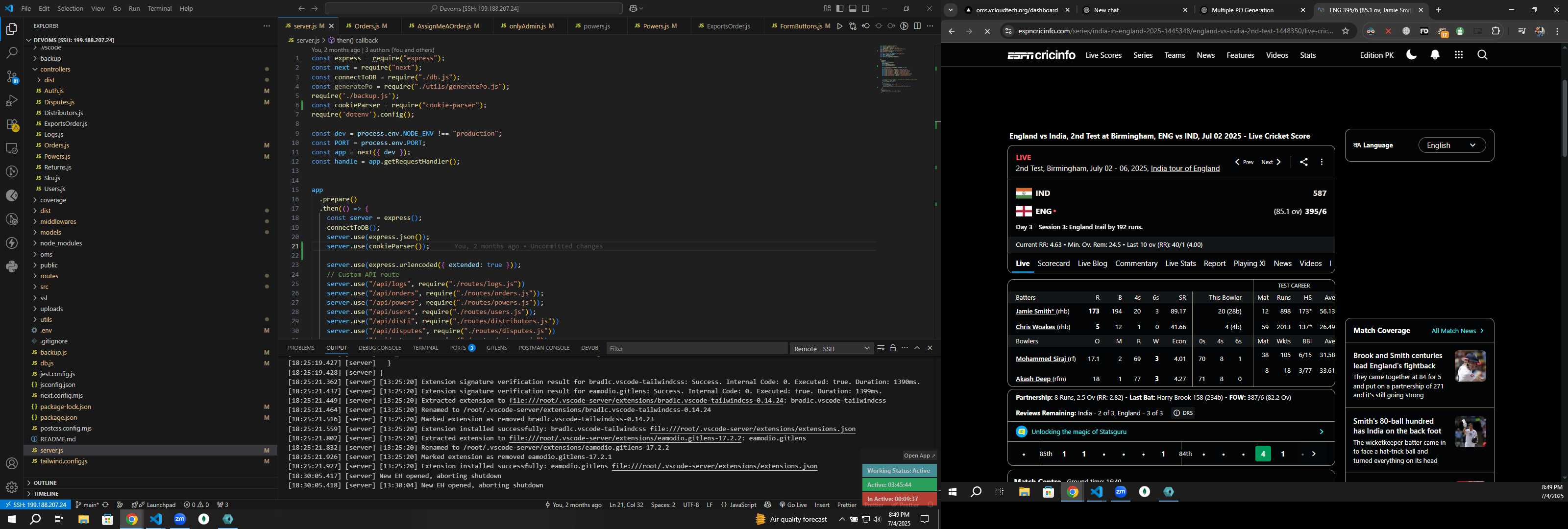The image size is (1568, 529).
Task: Switch to Scorecard tab on cricinfo
Action: pyautogui.click(x=1053, y=264)
